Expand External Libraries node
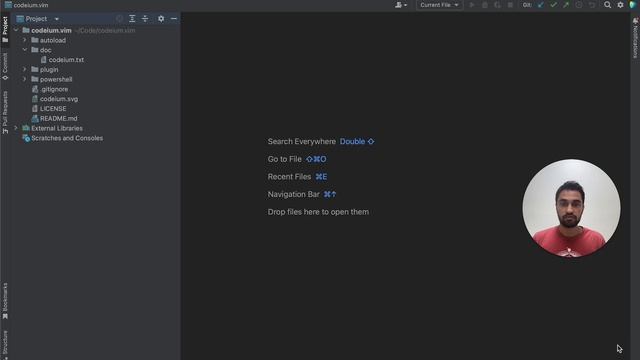 [x=16, y=128]
